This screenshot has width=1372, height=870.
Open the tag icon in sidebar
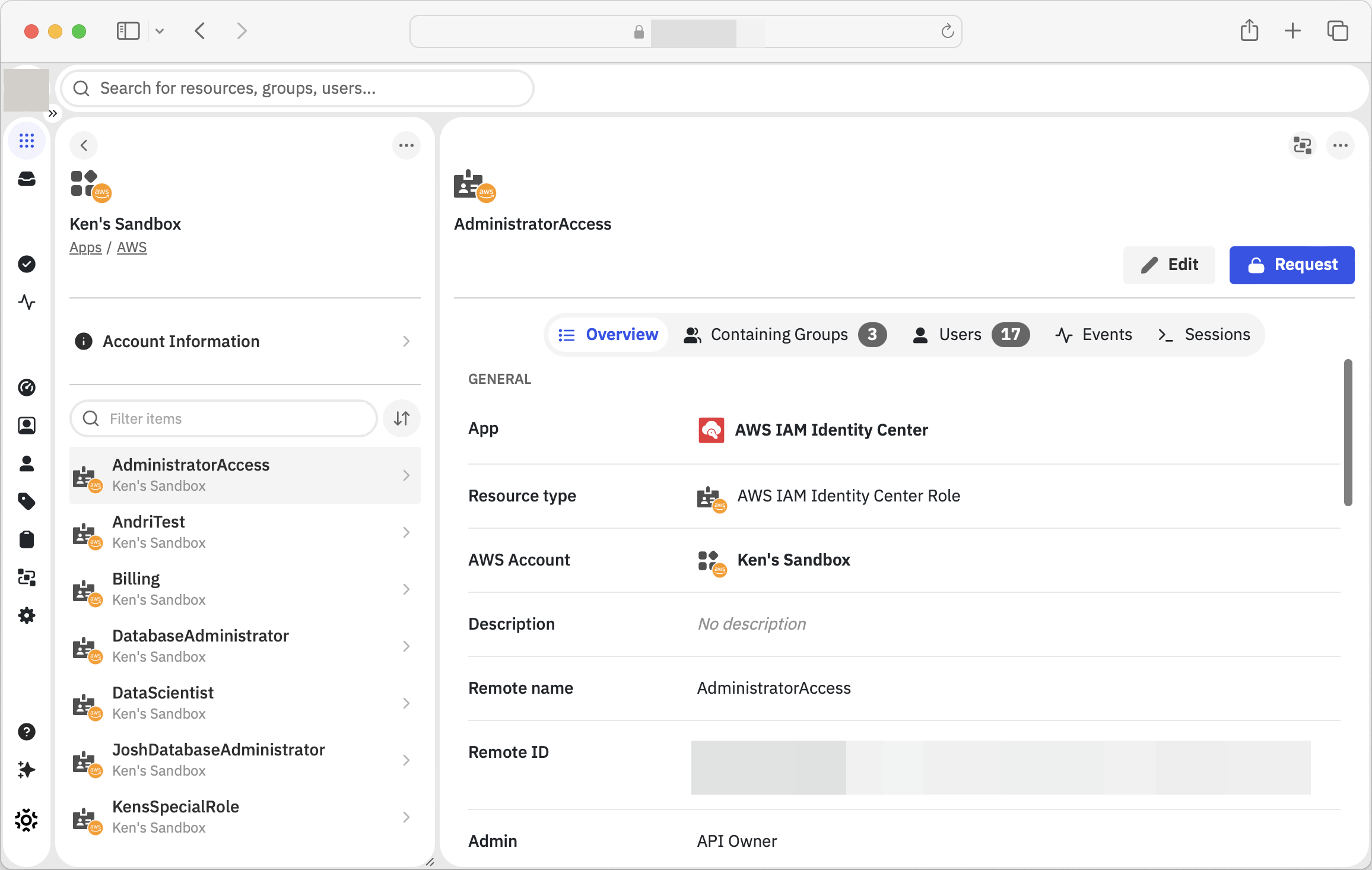click(x=27, y=501)
